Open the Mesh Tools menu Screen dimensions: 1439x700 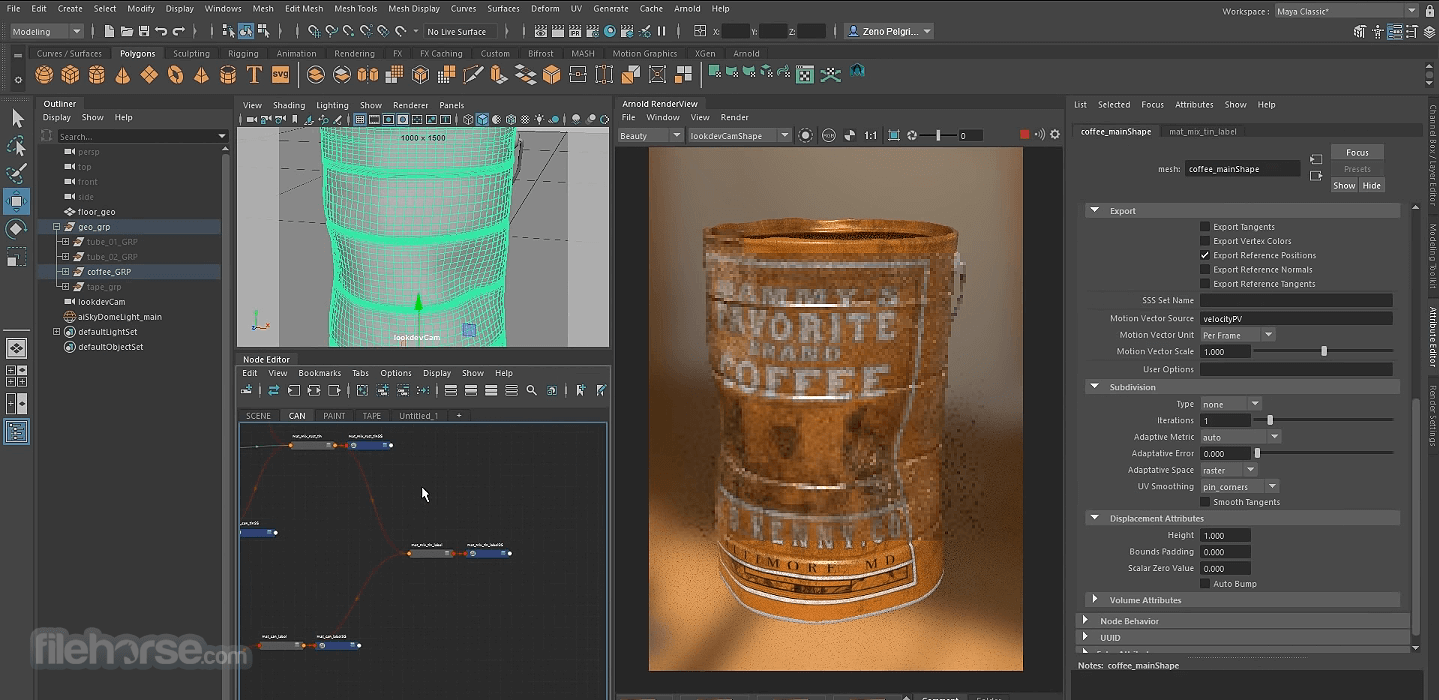tap(356, 8)
